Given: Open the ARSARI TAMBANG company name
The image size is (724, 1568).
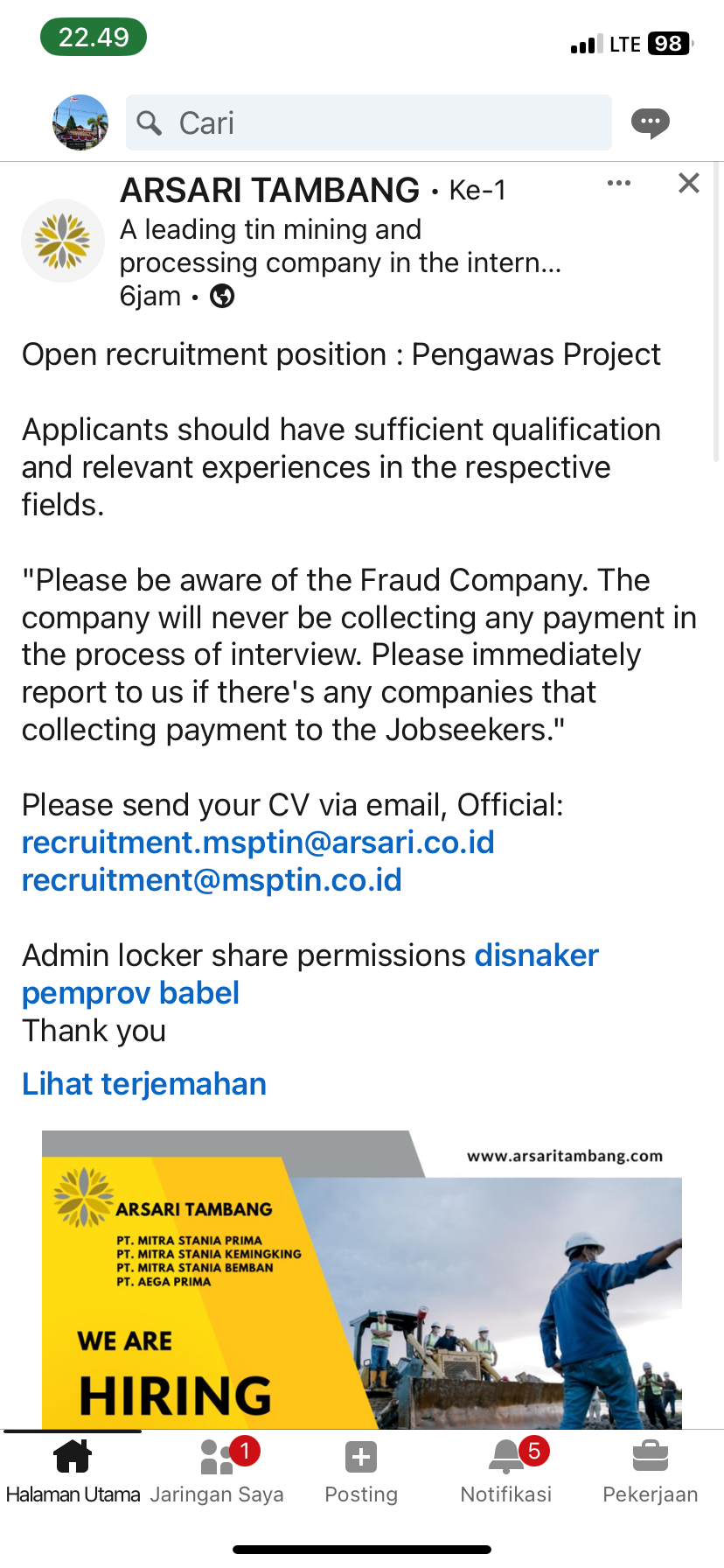Looking at the screenshot, I should (270, 190).
